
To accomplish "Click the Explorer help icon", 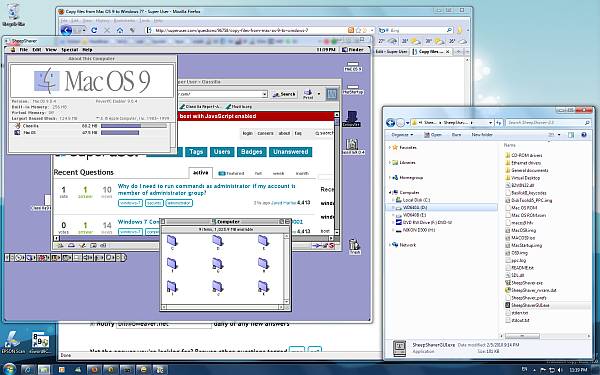I will pos(584,135).
